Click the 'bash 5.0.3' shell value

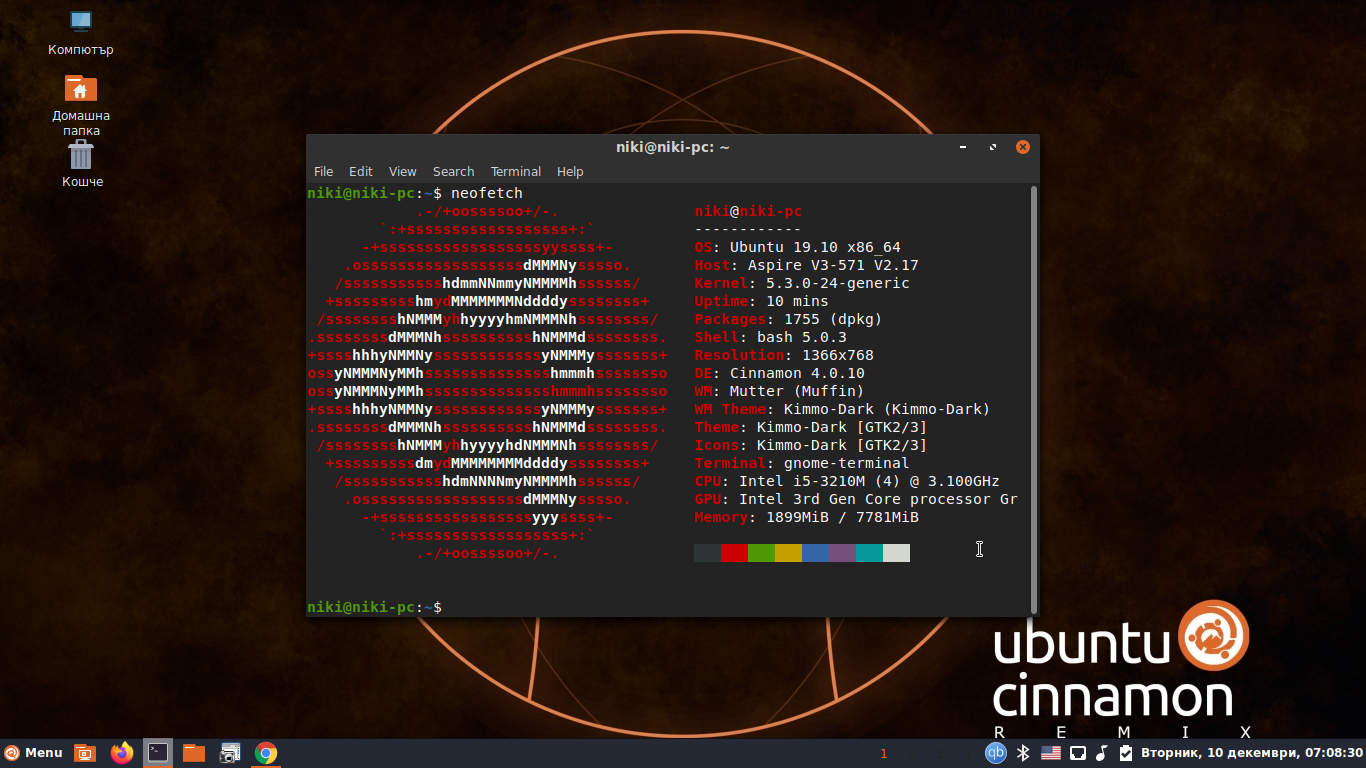point(802,337)
